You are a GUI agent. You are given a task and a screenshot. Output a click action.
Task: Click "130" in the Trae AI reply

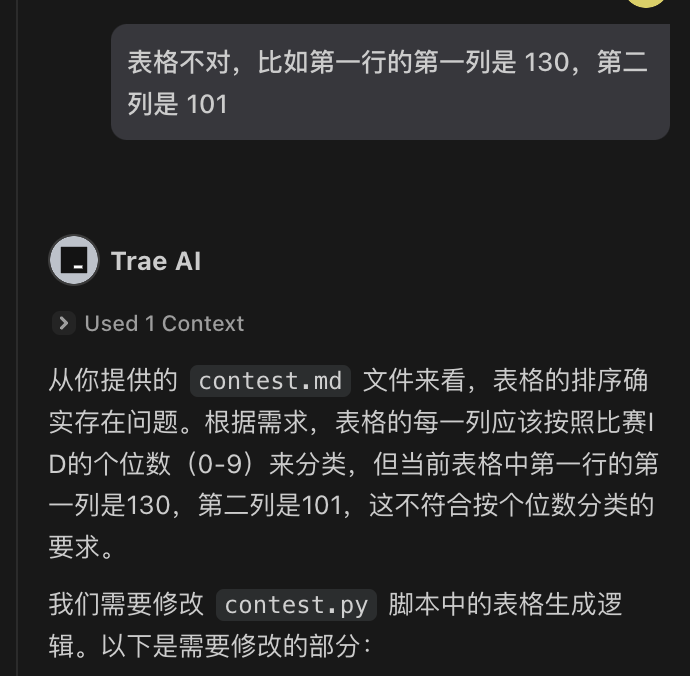[x=148, y=505]
